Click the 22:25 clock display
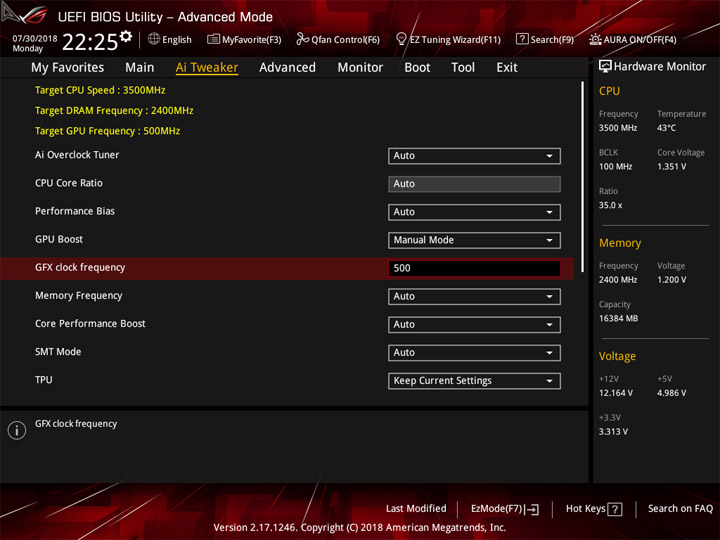 (90, 42)
